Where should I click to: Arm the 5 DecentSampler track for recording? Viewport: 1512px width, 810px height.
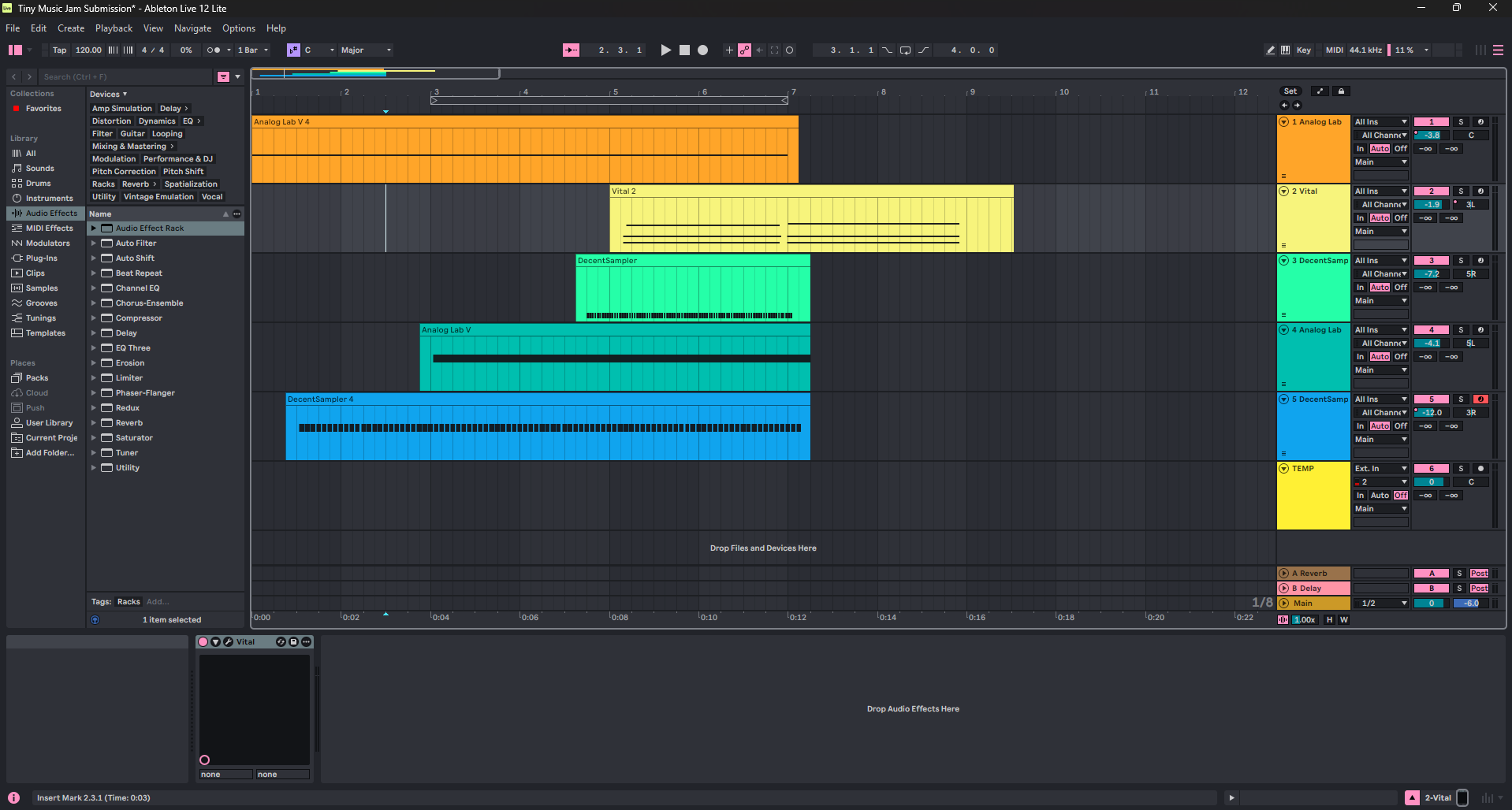click(x=1480, y=399)
